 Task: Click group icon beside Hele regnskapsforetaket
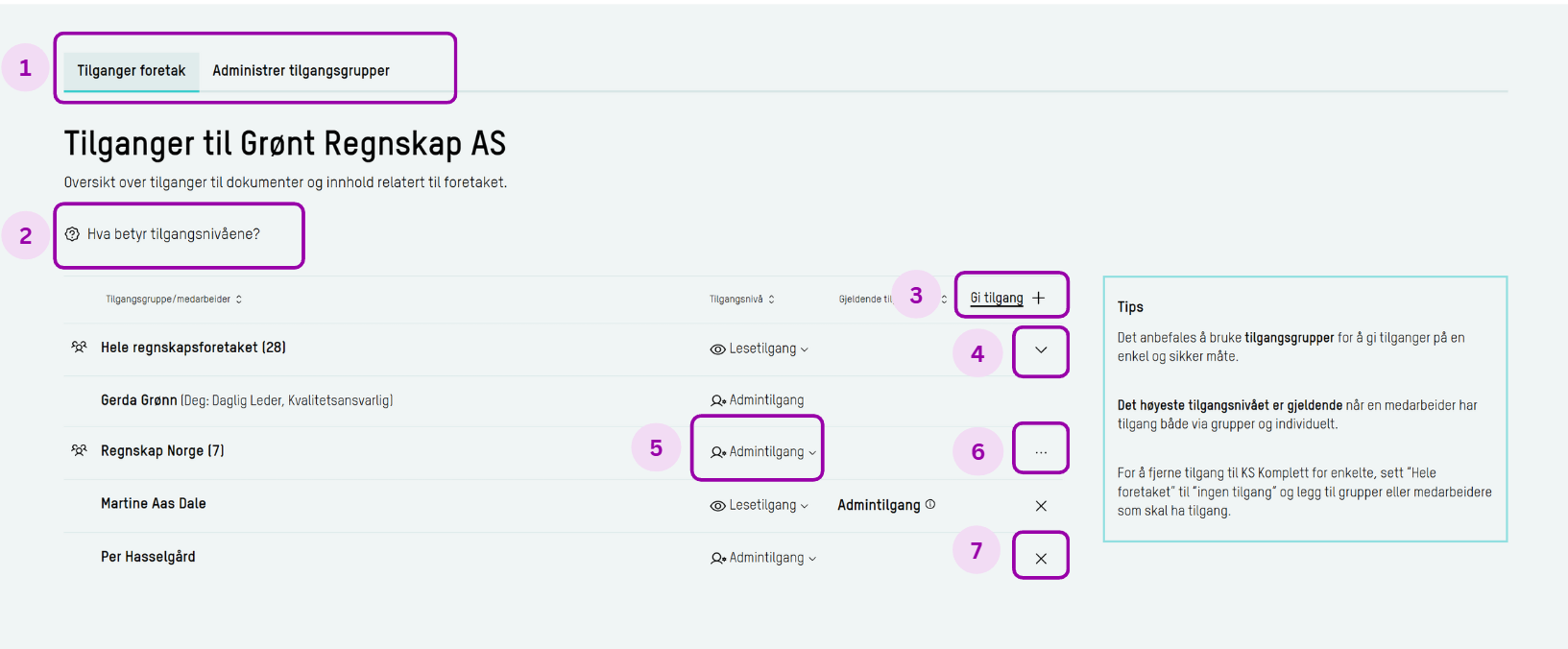point(79,348)
